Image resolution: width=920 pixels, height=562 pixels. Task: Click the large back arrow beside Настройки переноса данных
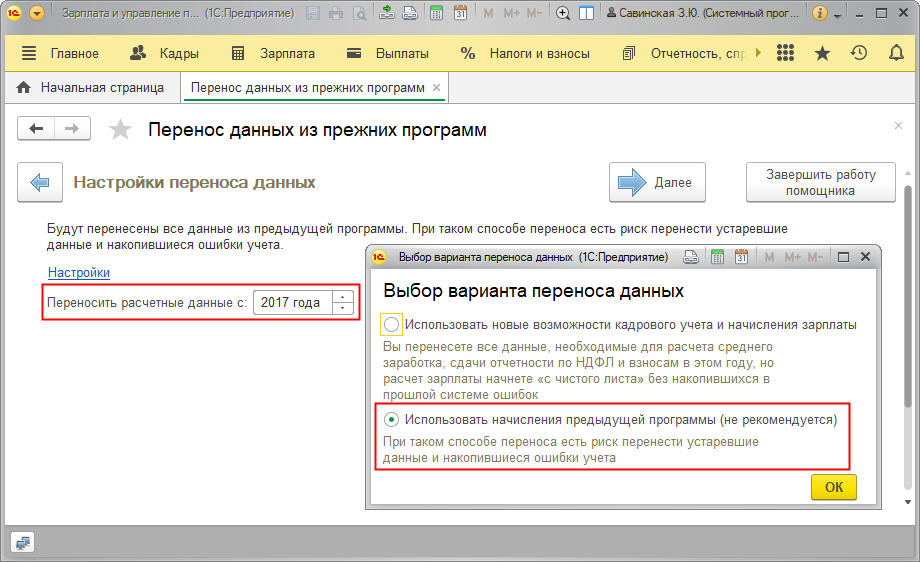point(40,183)
